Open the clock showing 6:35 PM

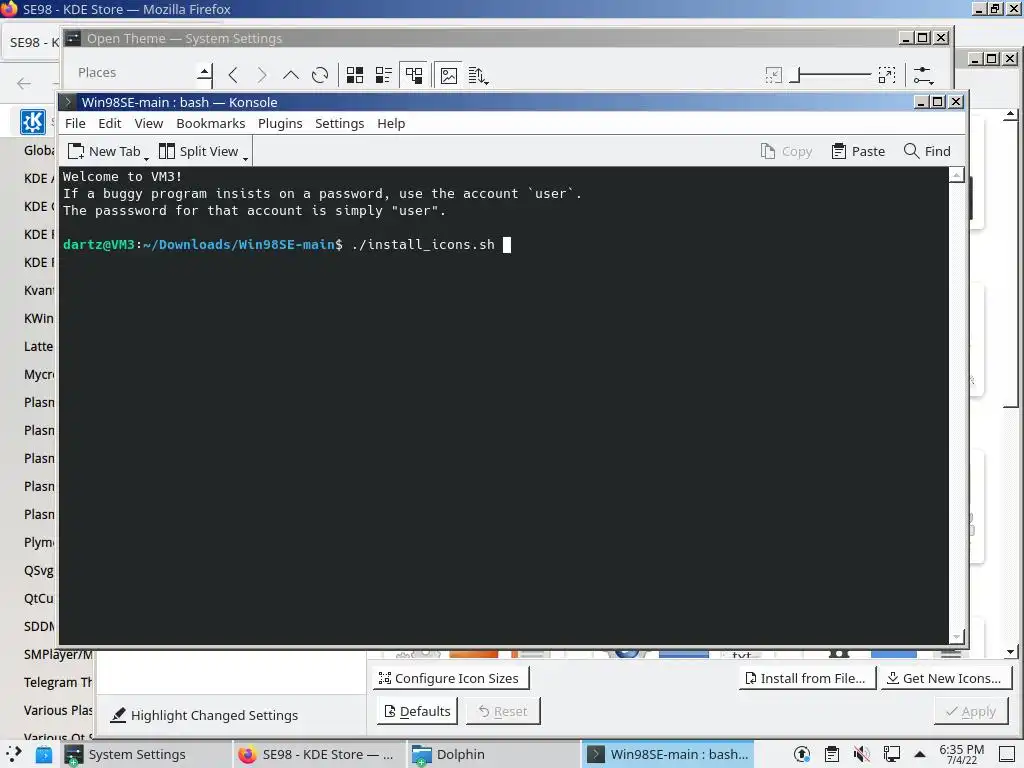961,754
